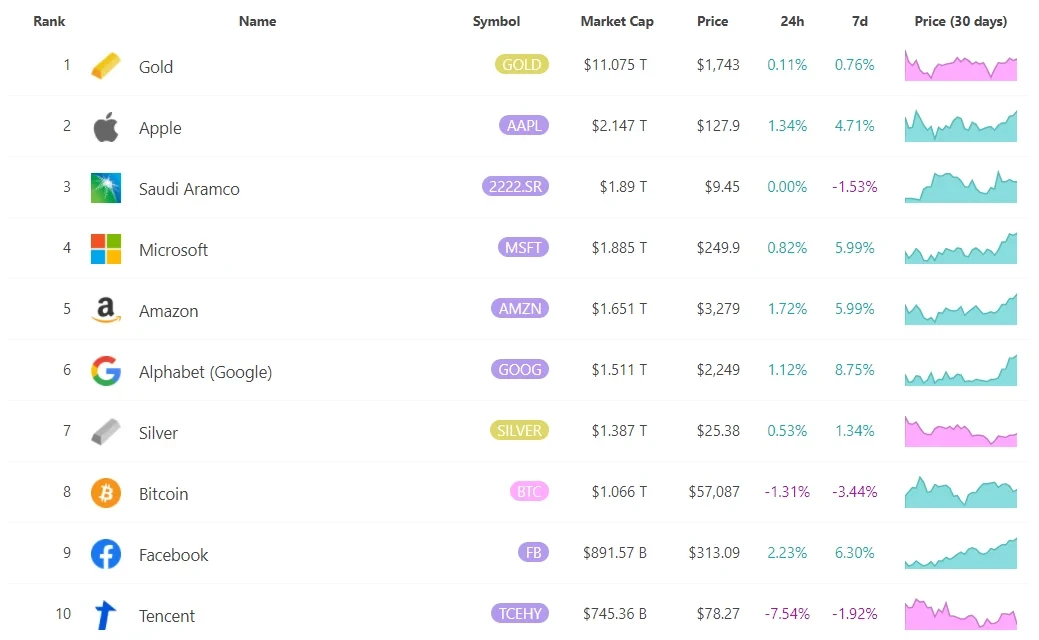Image resolution: width=1039 pixels, height=640 pixels.
Task: Click the Tencent logo icon
Action: click(105, 614)
